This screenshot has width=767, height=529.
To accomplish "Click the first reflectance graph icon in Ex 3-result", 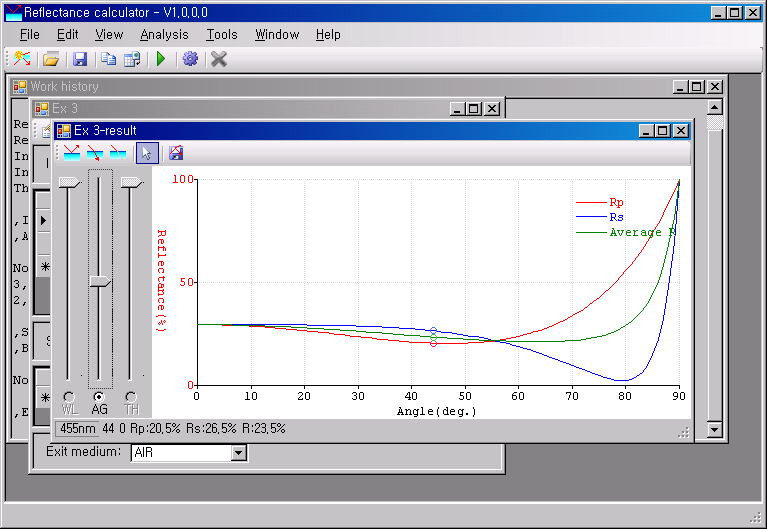I will point(72,153).
